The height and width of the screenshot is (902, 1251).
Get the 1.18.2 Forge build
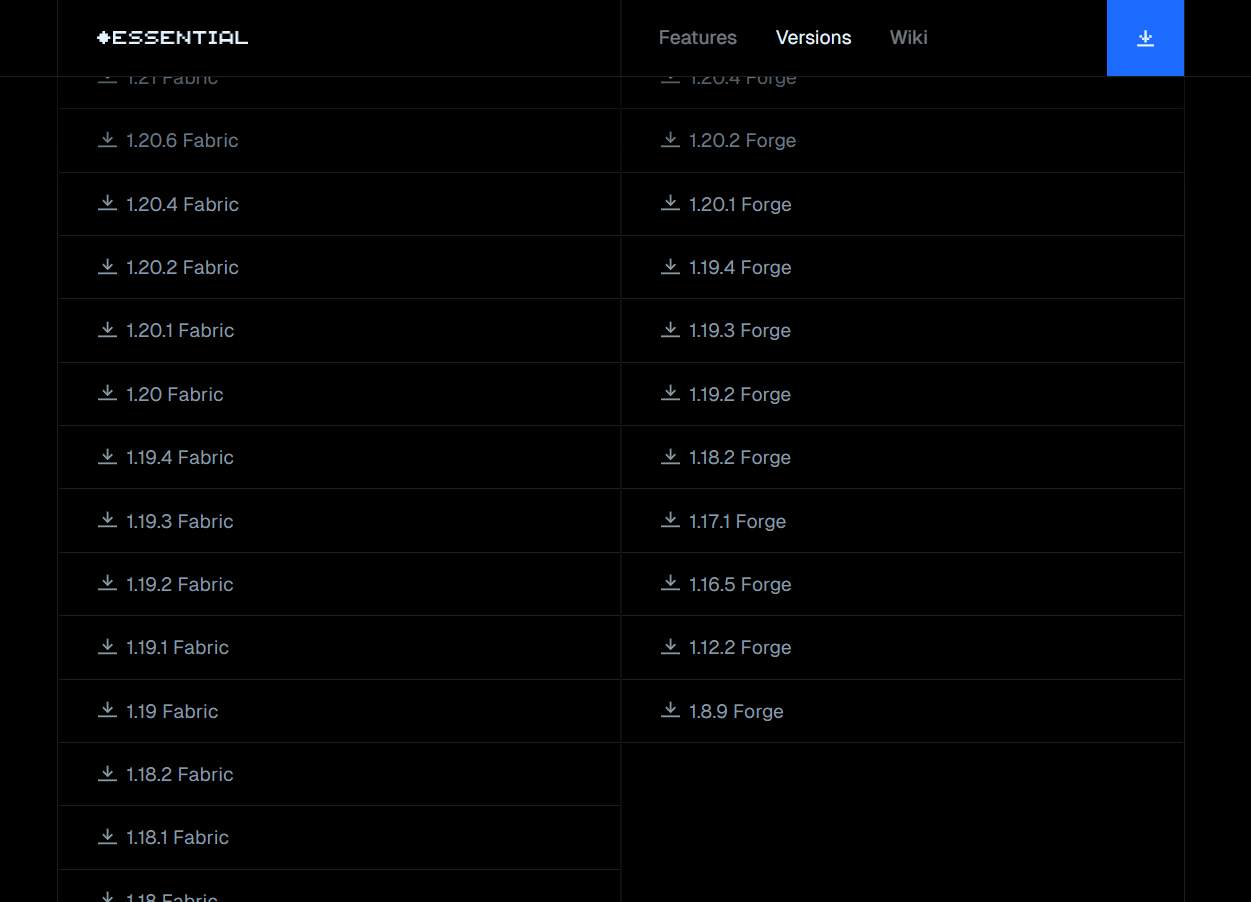740,458
